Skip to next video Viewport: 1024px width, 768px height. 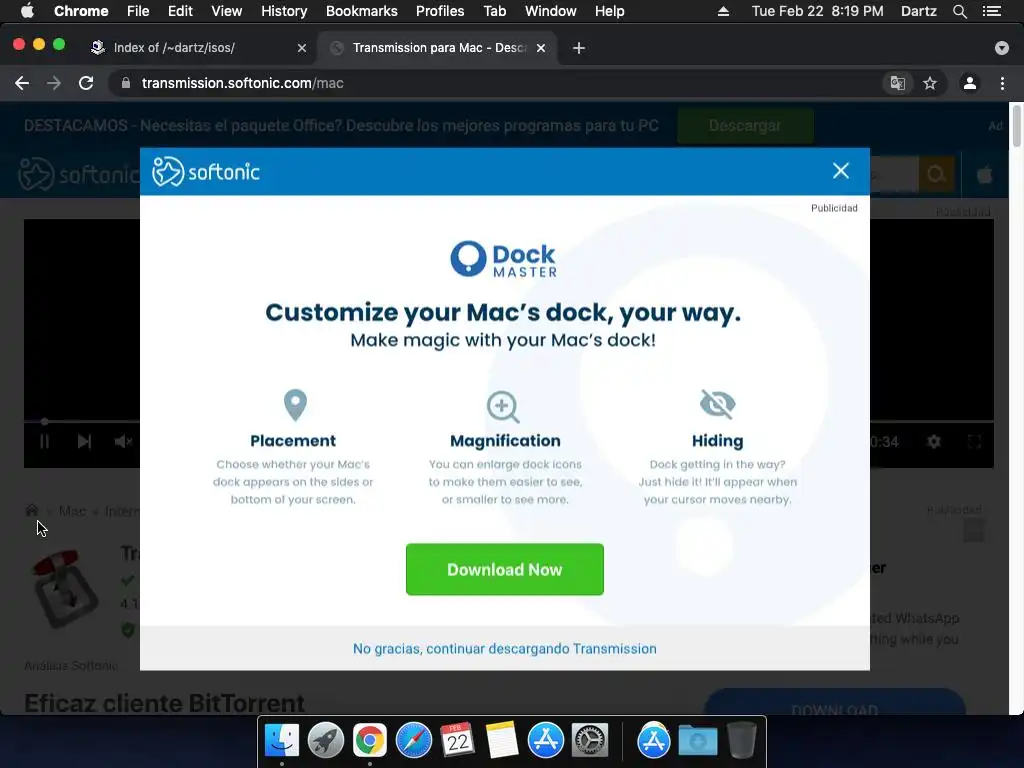click(x=84, y=441)
